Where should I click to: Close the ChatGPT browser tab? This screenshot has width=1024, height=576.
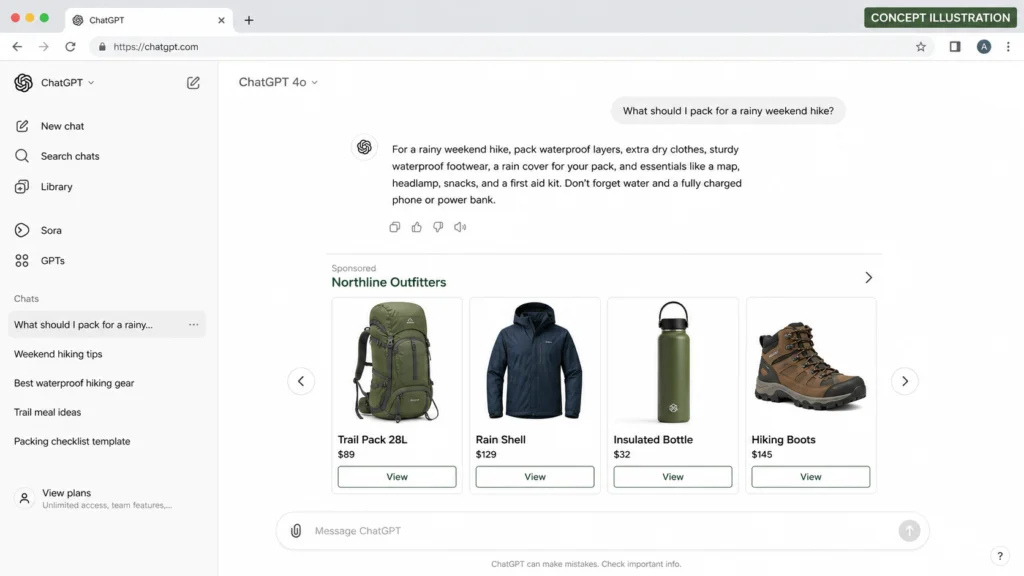[221, 20]
